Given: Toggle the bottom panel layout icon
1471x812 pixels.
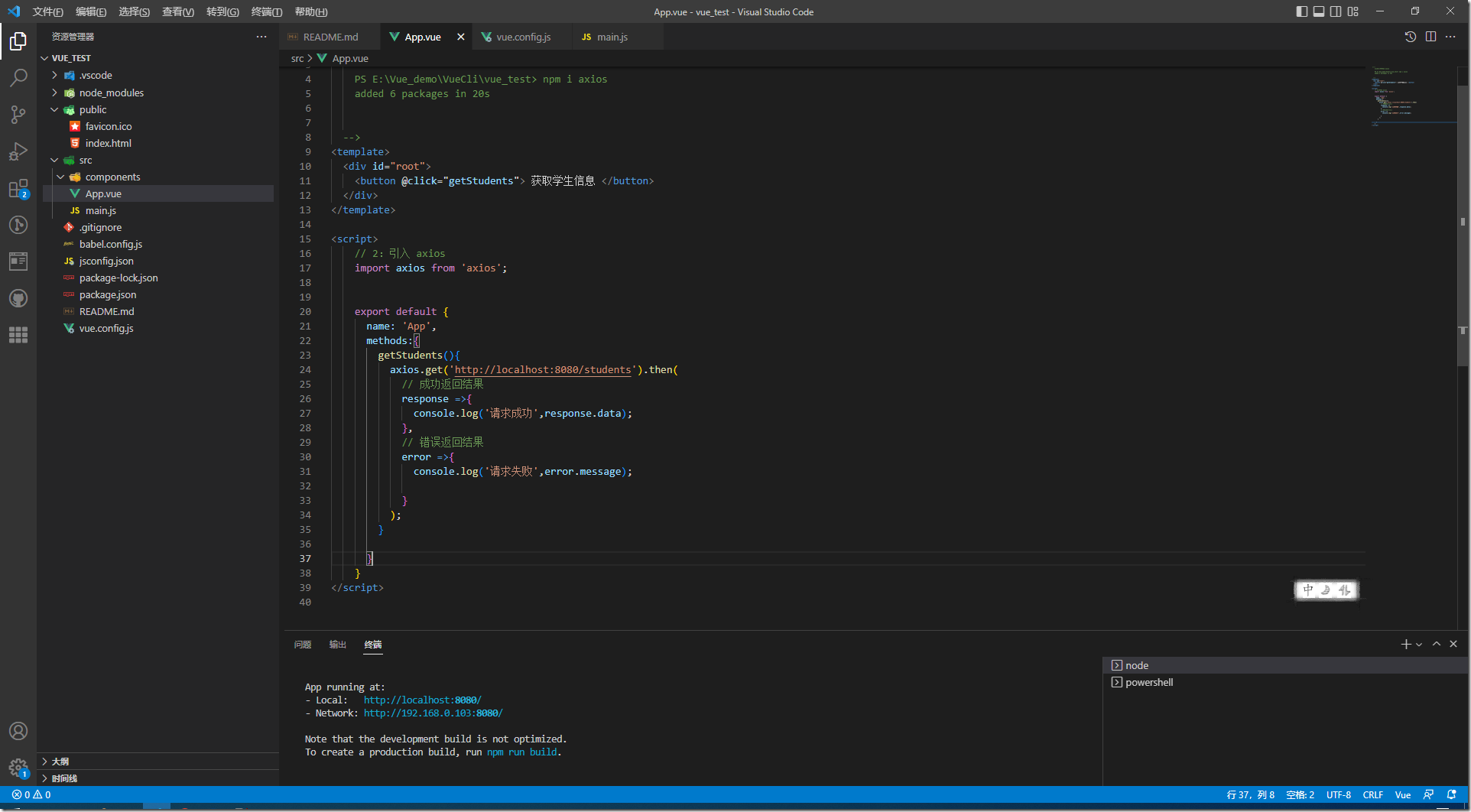Looking at the screenshot, I should (1319, 11).
